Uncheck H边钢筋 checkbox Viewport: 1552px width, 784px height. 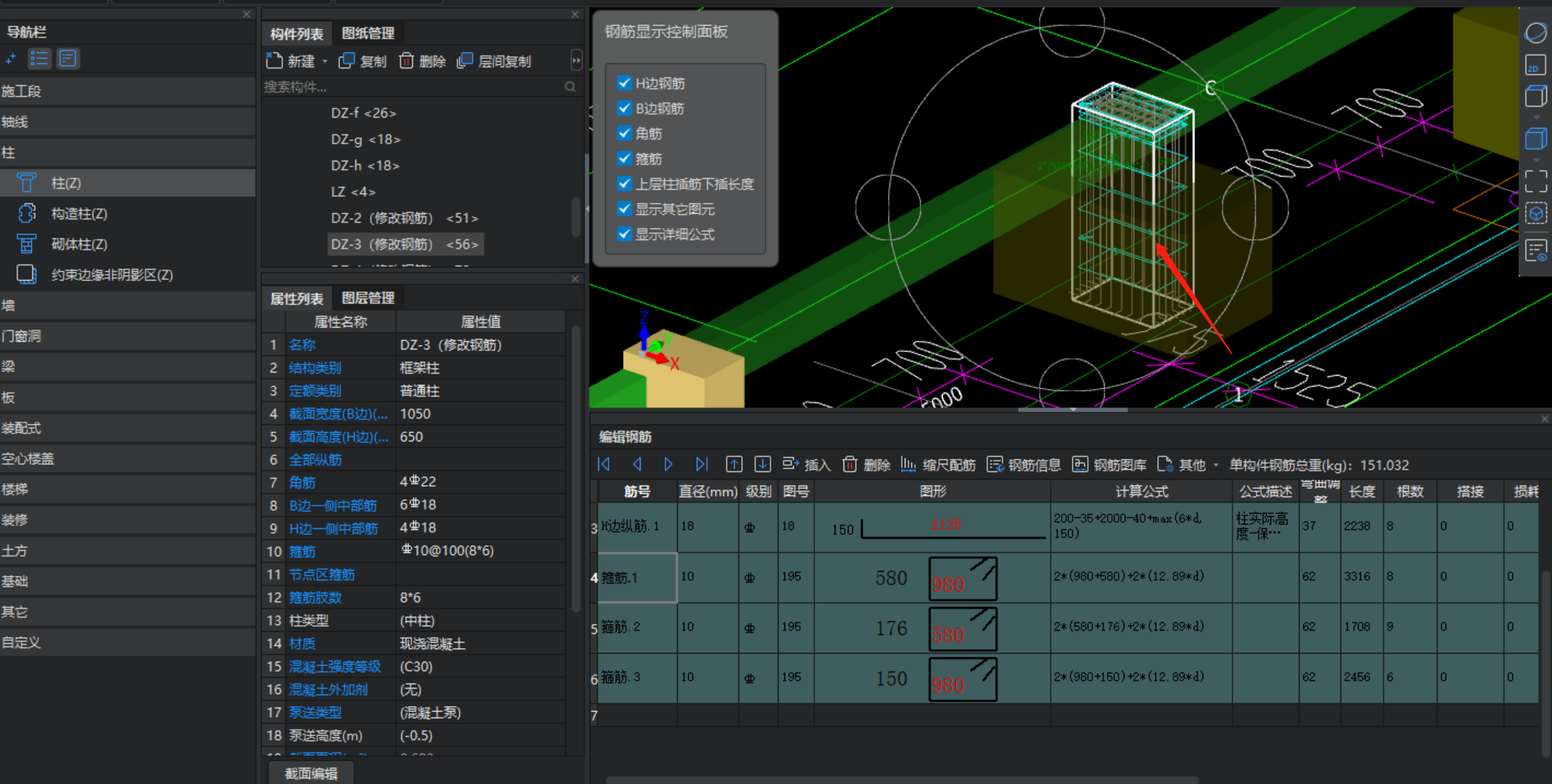[x=624, y=83]
